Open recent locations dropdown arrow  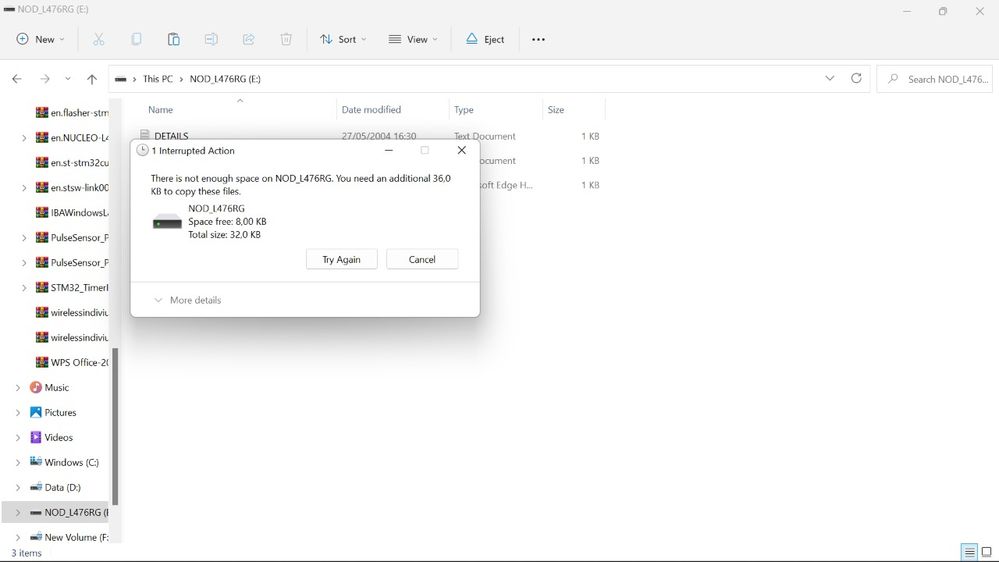point(68,79)
